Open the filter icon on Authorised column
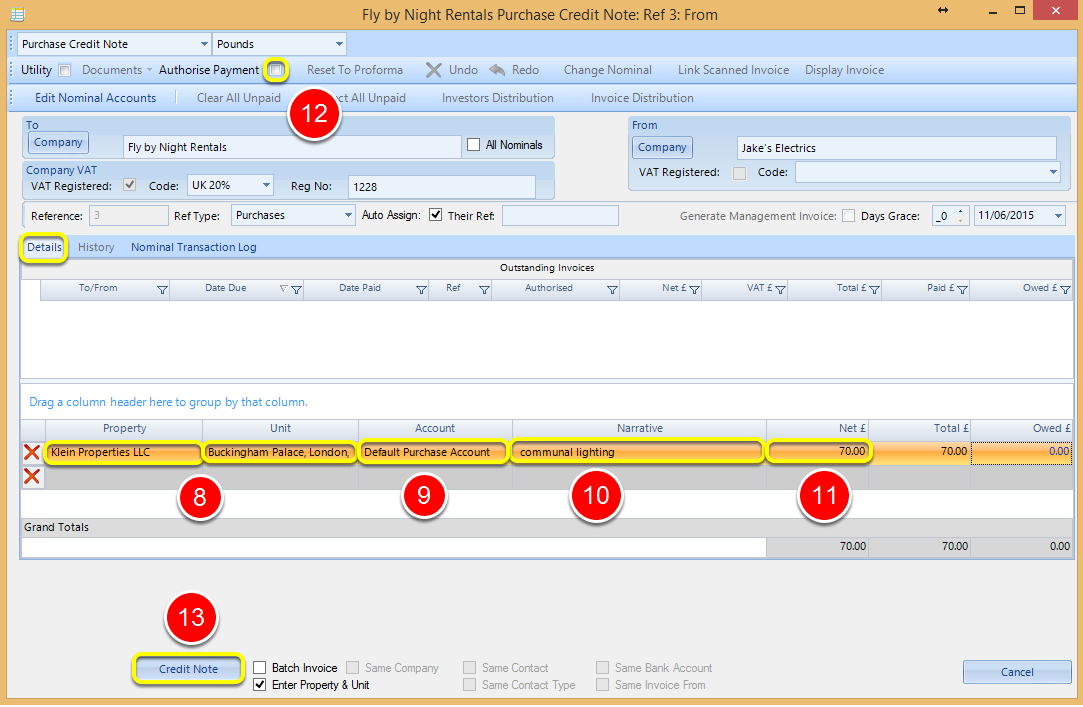The height and width of the screenshot is (707, 1083). (612, 289)
